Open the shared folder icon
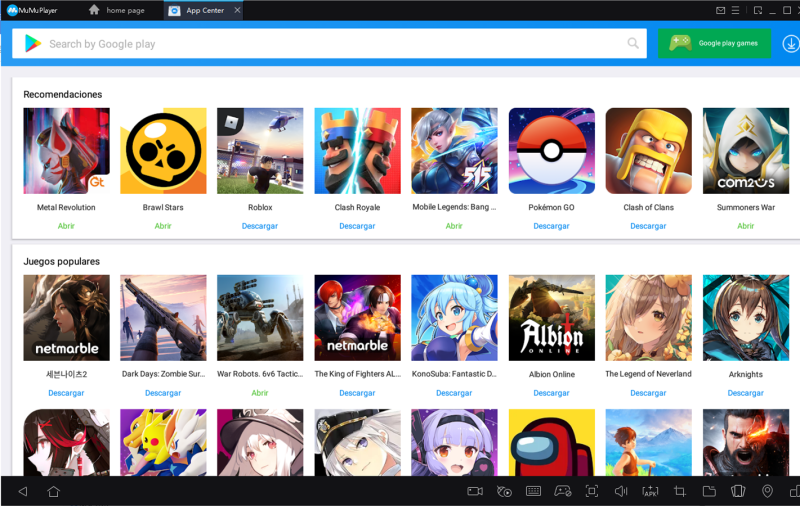Viewport: 800px width, 506px height. 709,491
